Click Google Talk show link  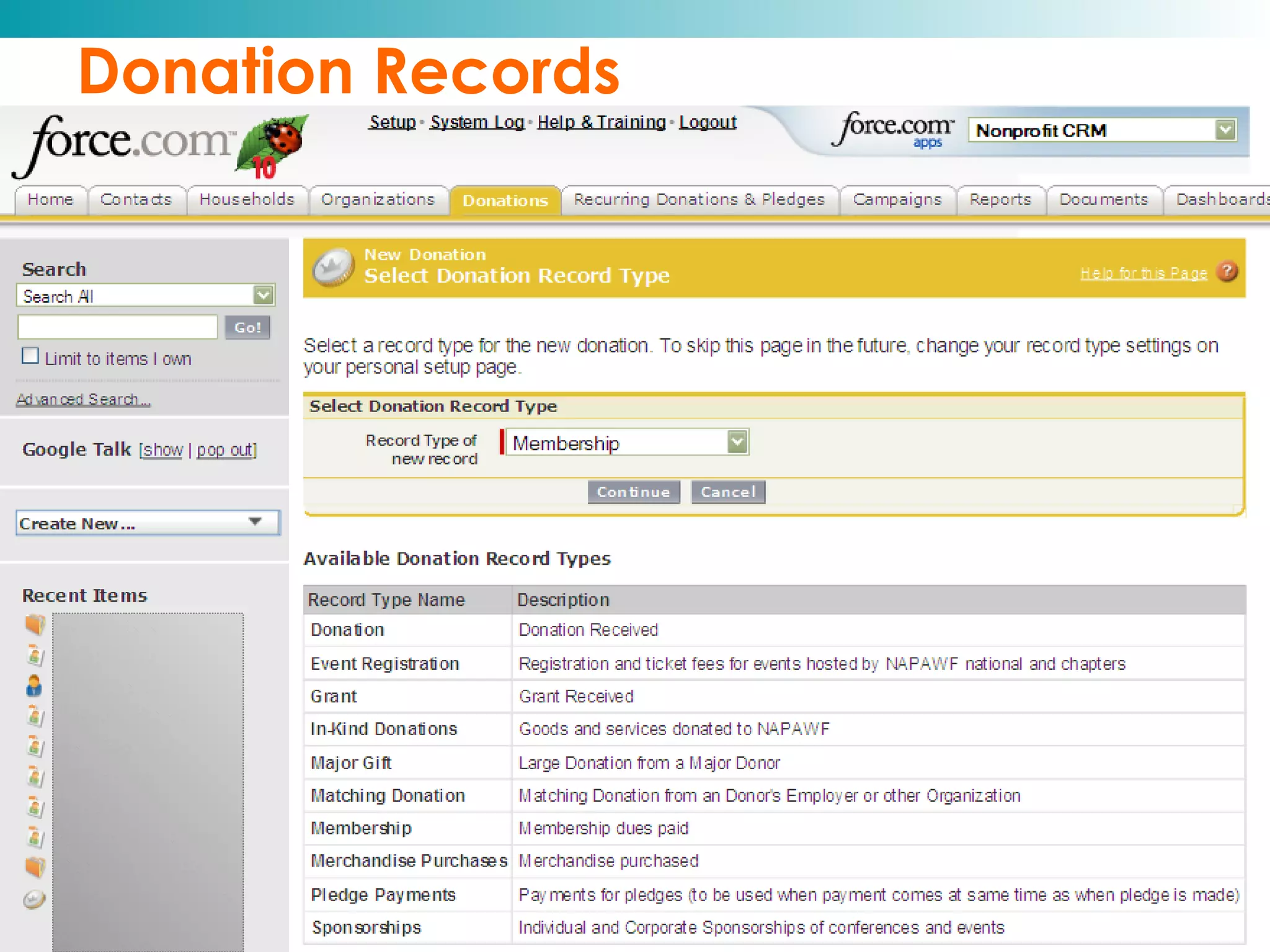pyautogui.click(x=163, y=449)
